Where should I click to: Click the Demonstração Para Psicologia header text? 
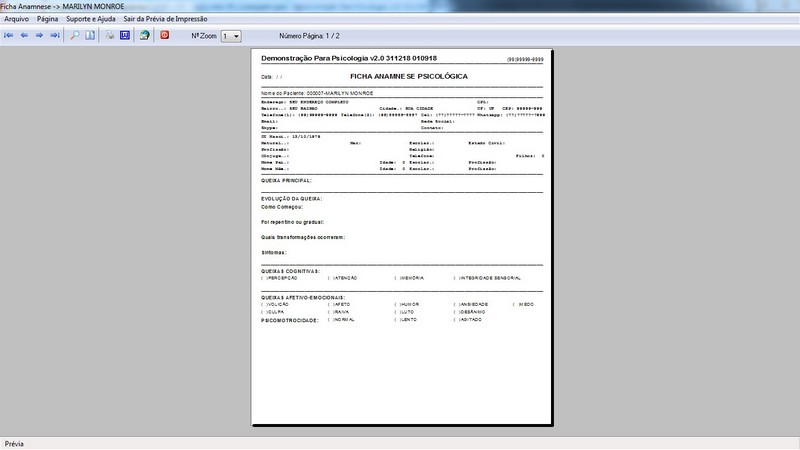[349, 58]
